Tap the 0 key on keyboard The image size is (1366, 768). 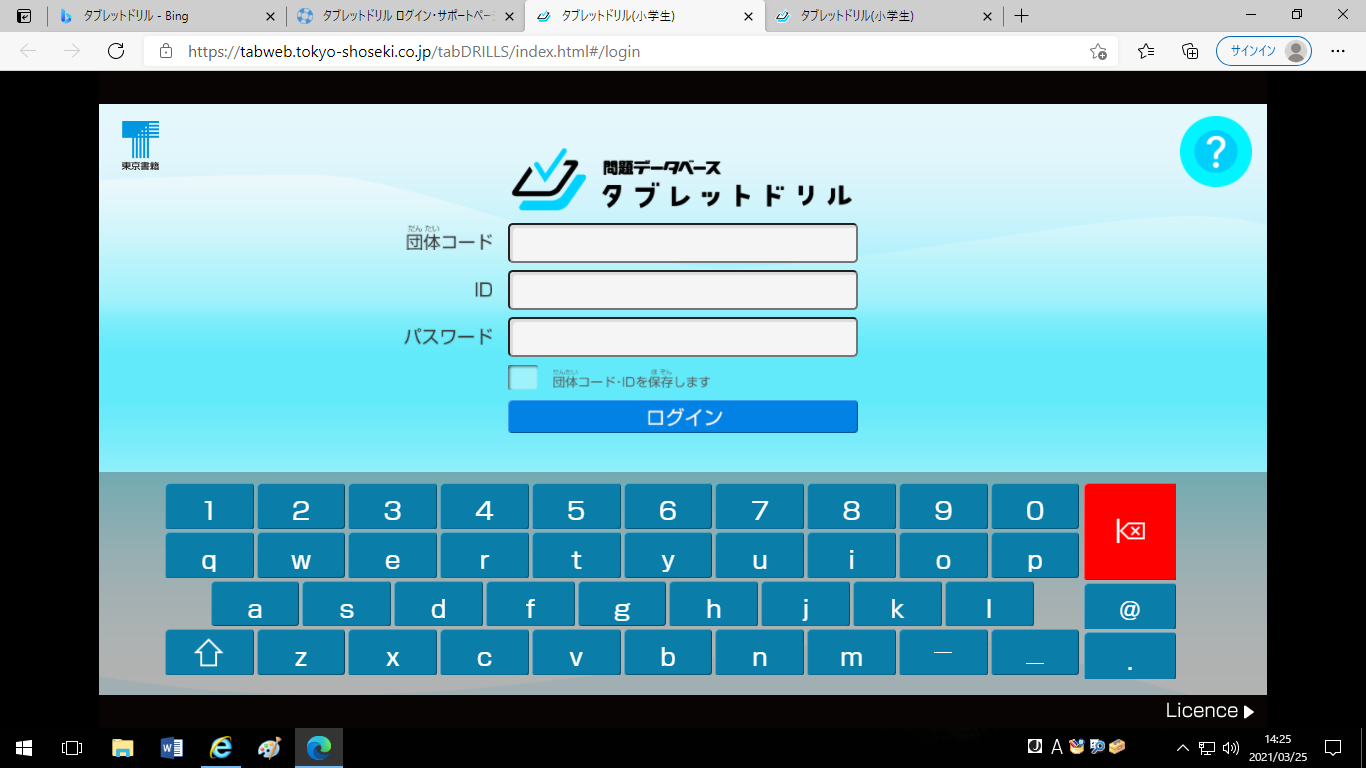[1035, 507]
